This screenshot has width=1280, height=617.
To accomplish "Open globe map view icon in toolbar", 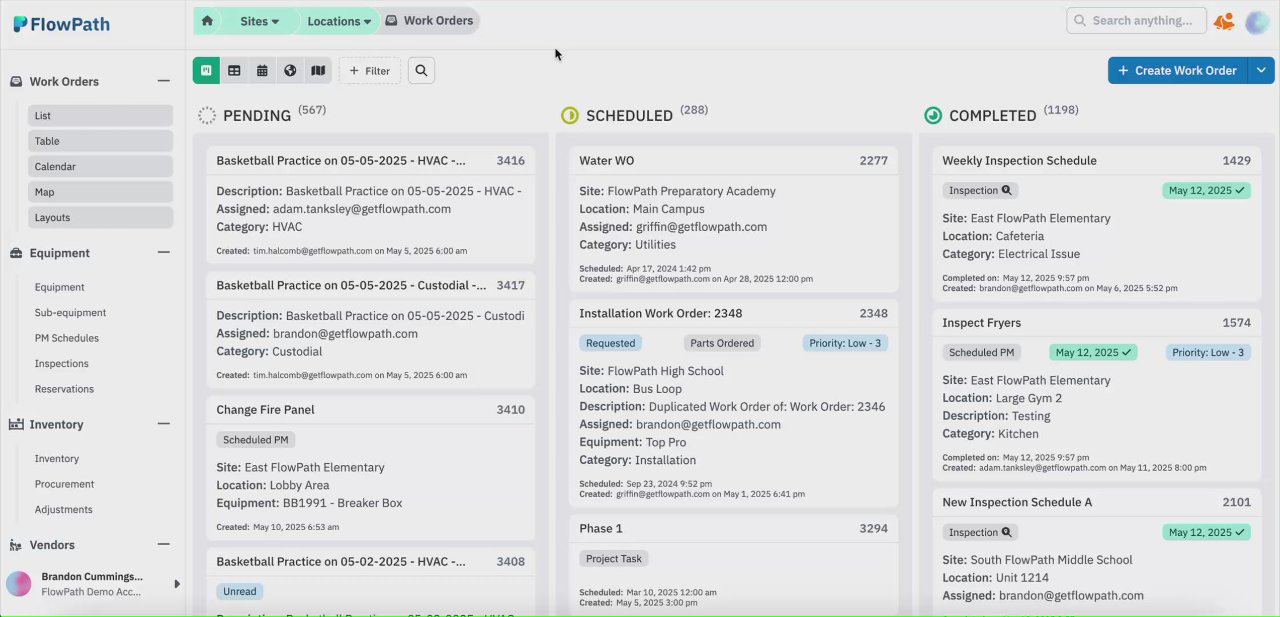I will [x=290, y=71].
